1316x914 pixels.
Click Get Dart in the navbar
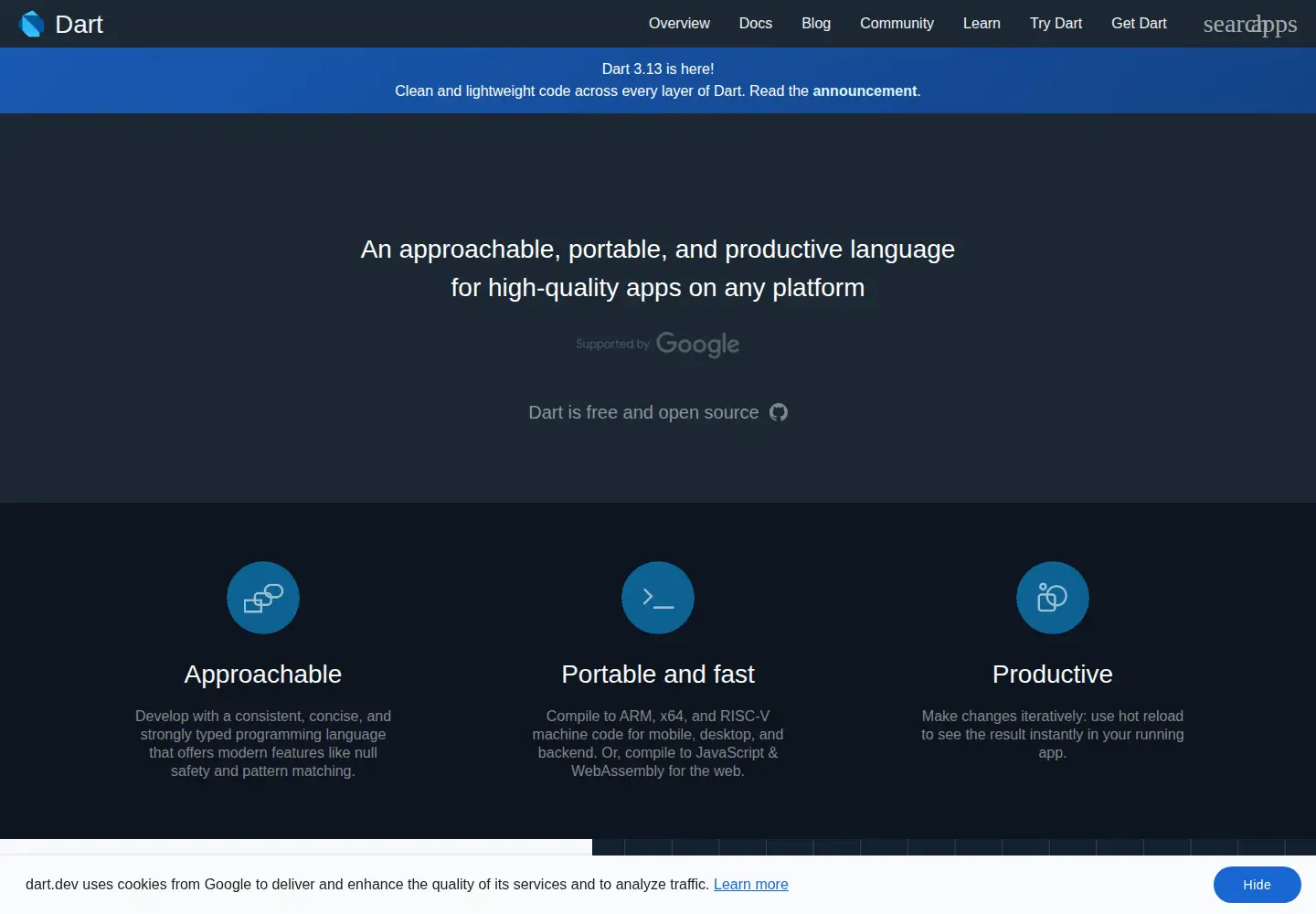point(1139,24)
